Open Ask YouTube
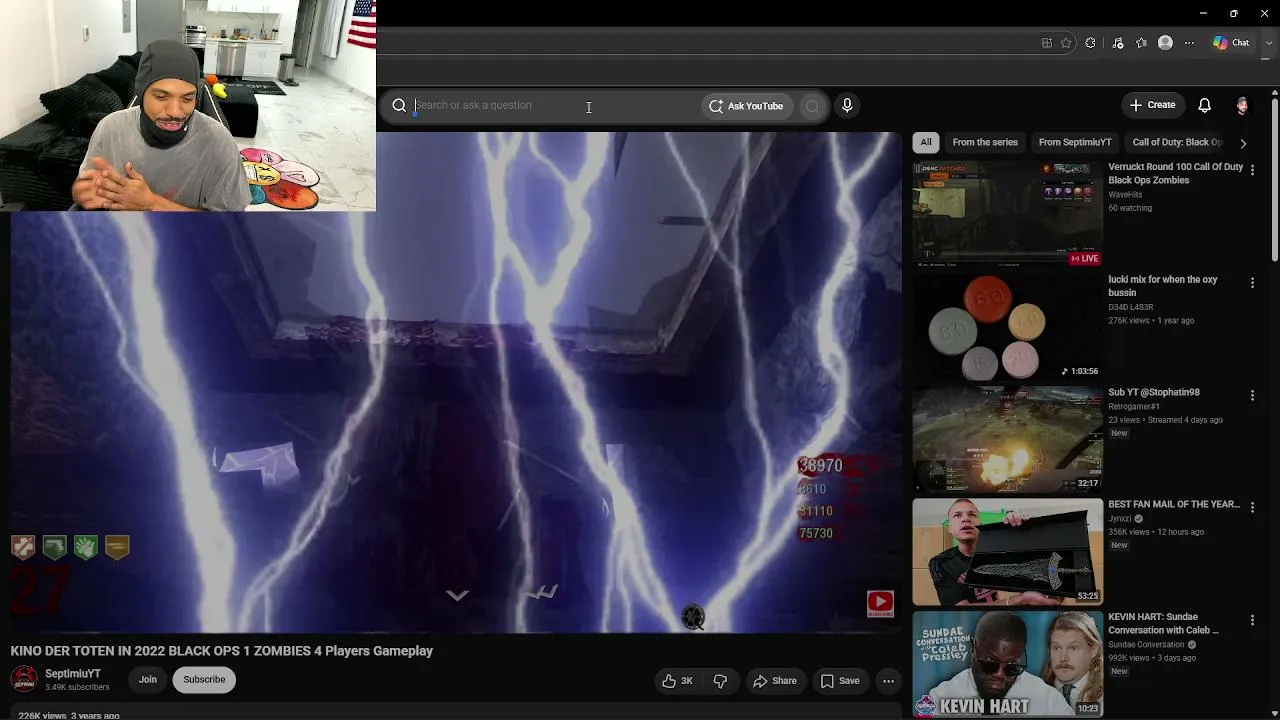This screenshot has height=720, width=1280. pos(746,106)
